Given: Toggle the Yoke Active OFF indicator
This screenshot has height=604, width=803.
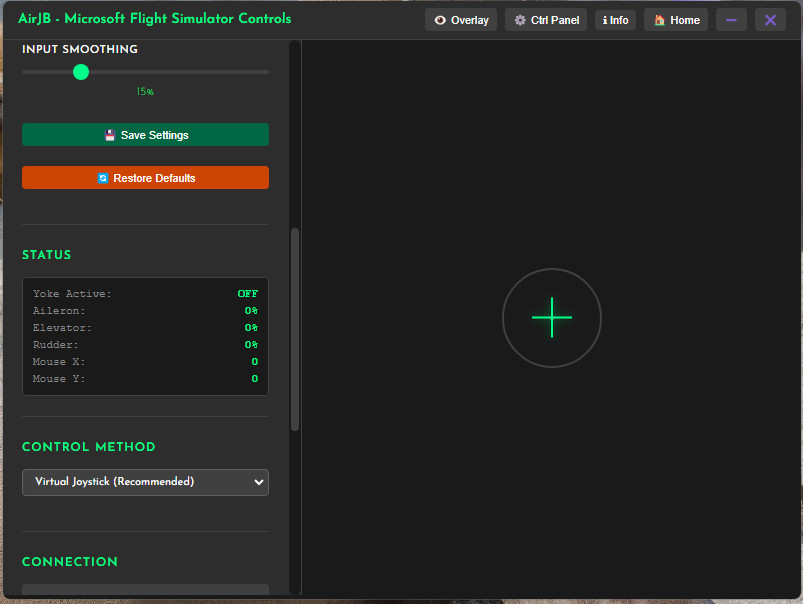Looking at the screenshot, I should pos(247,293).
